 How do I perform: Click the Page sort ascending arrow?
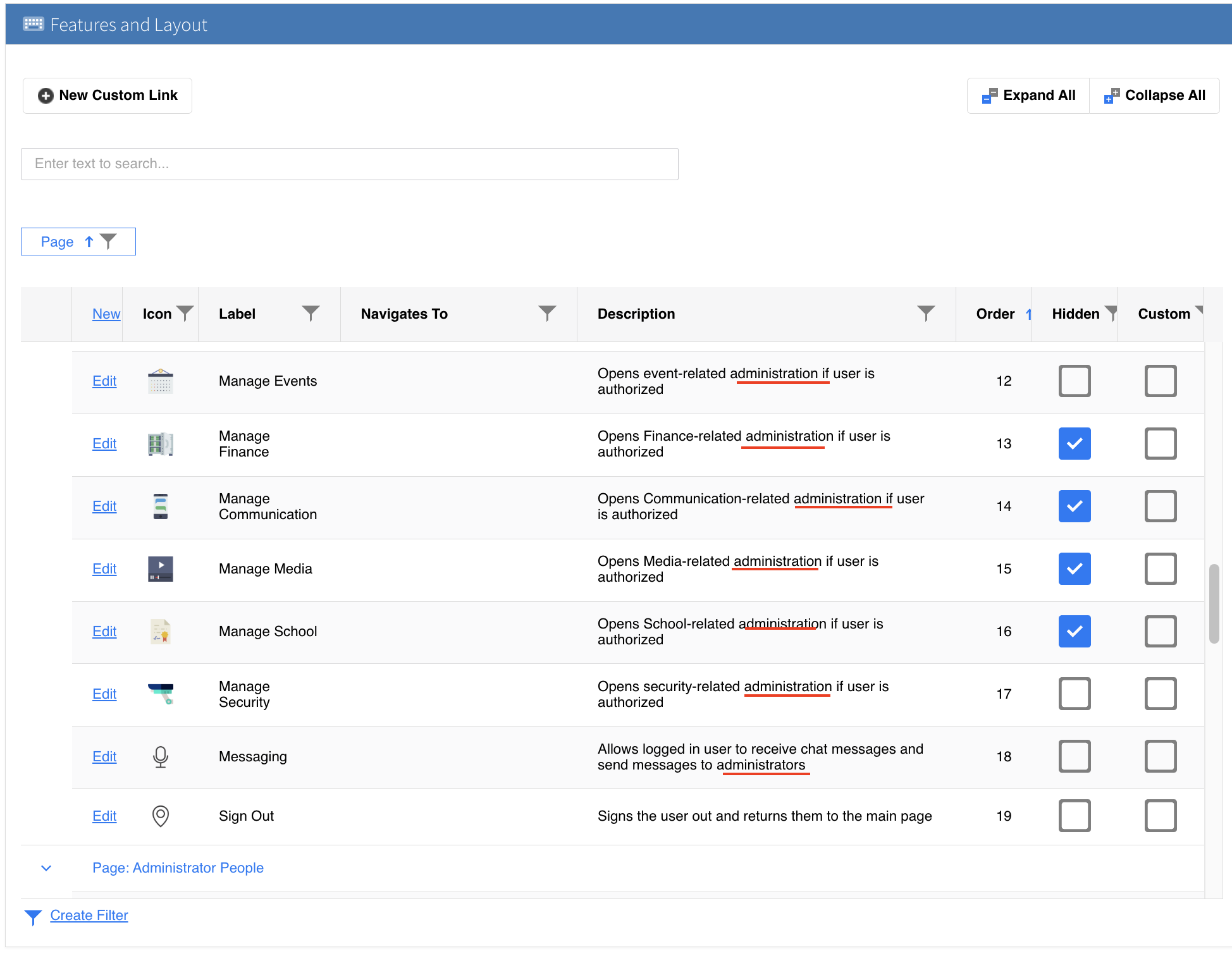pos(89,242)
